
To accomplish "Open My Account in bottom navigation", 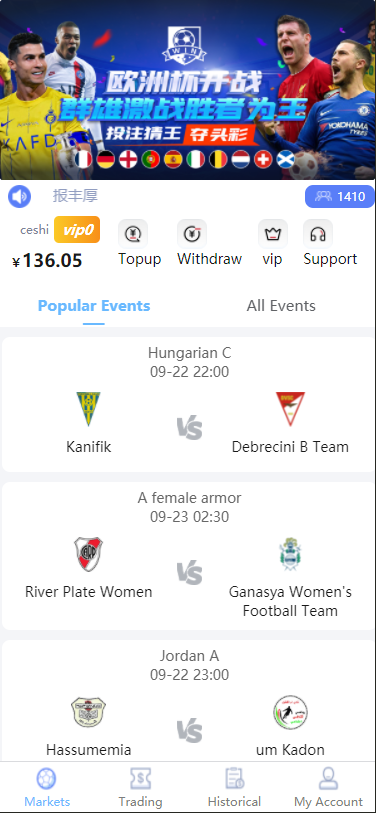I will [x=328, y=788].
